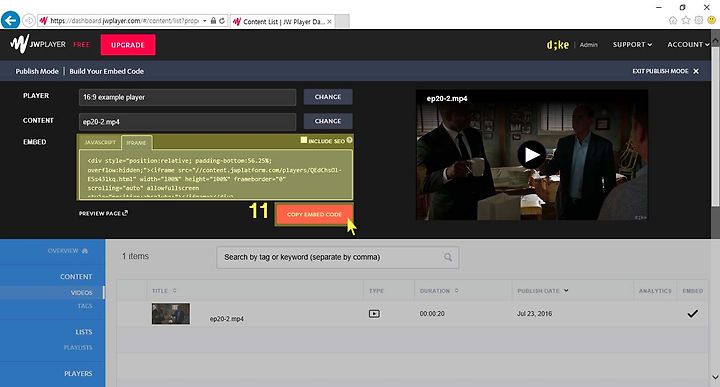Image resolution: width=720 pixels, height=387 pixels.
Task: Open the SUPPORT dropdown menu
Action: (632, 45)
